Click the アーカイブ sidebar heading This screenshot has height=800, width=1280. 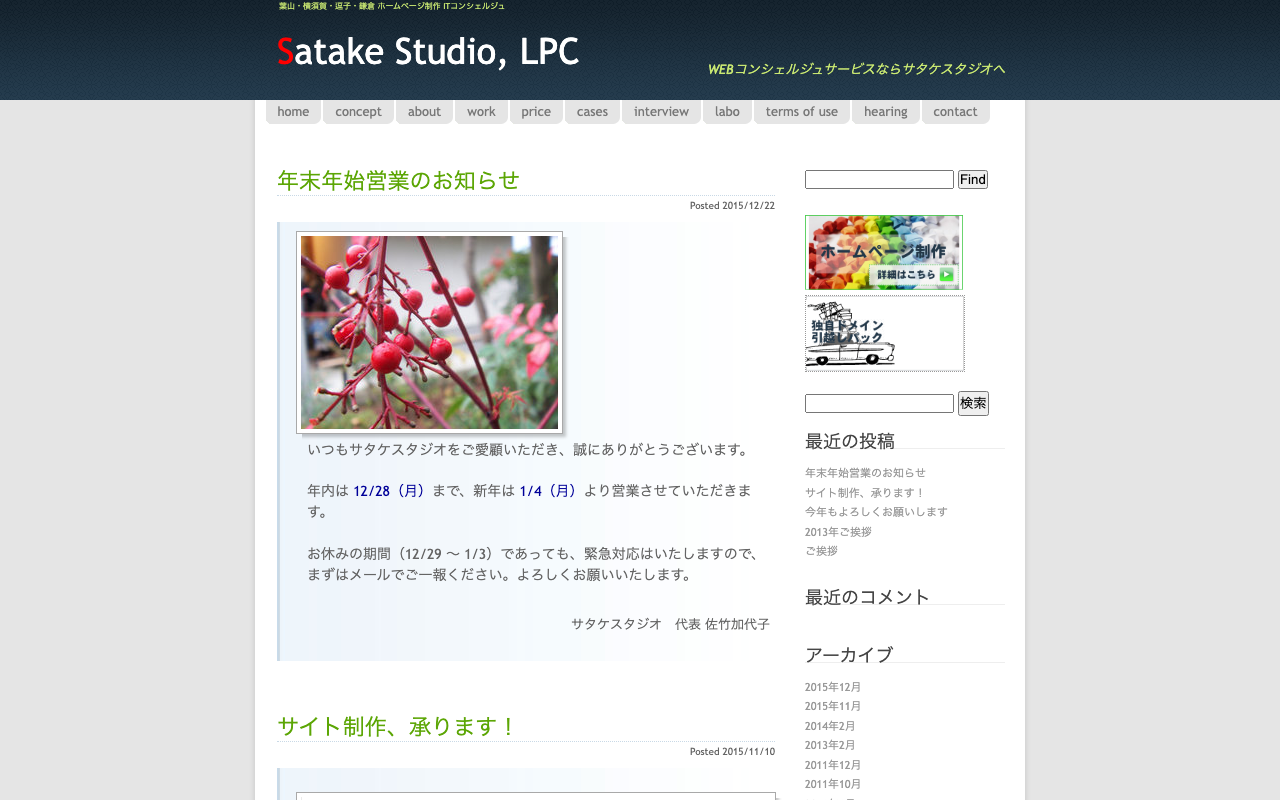[849, 655]
